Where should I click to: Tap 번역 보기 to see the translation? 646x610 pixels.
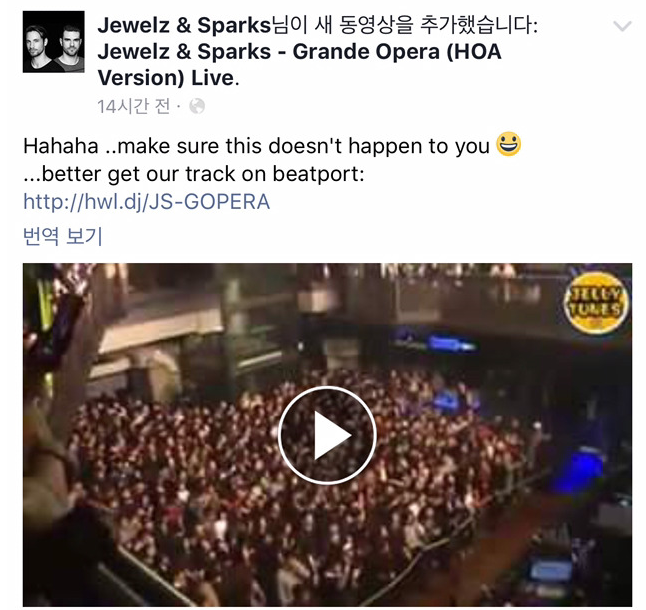(x=63, y=236)
